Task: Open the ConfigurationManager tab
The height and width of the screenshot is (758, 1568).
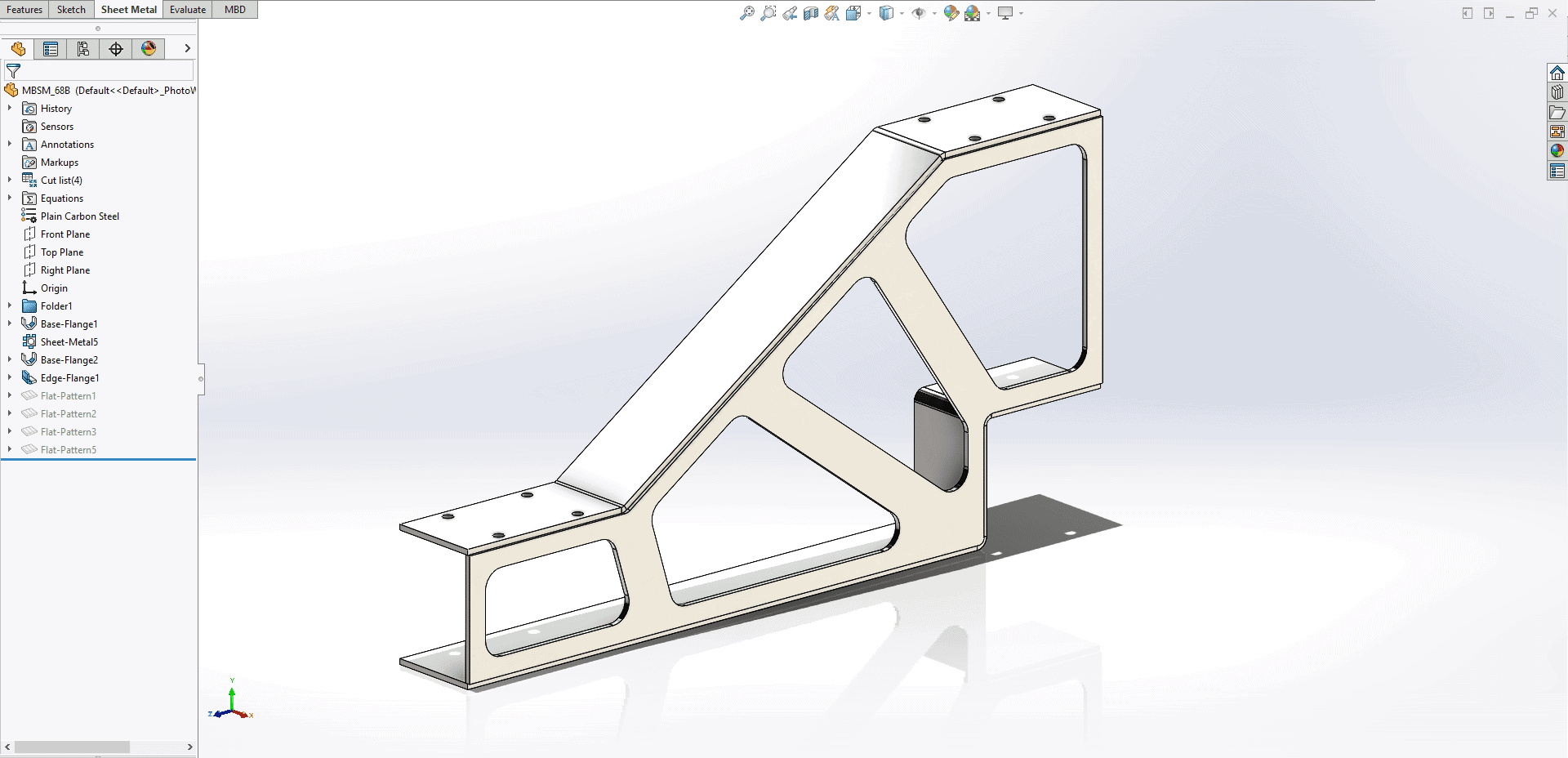Action: click(x=83, y=49)
